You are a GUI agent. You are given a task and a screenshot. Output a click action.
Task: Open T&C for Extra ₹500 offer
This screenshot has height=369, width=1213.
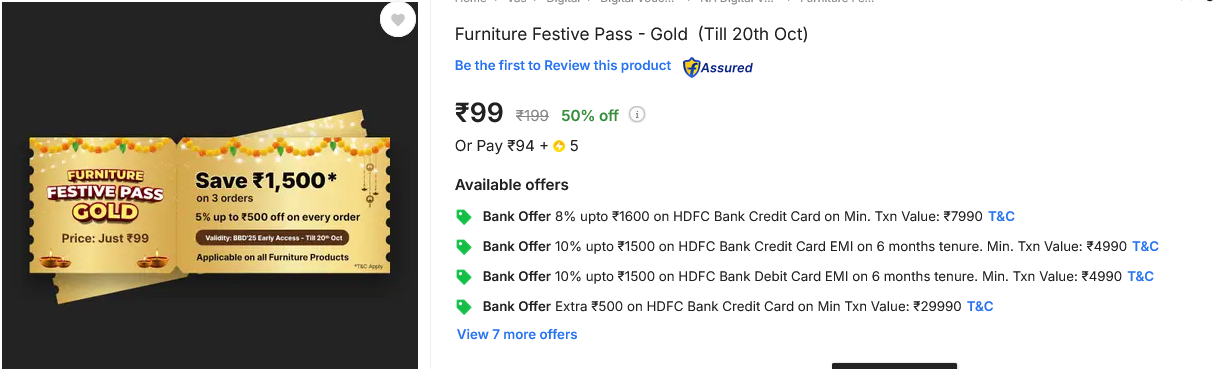(x=980, y=306)
